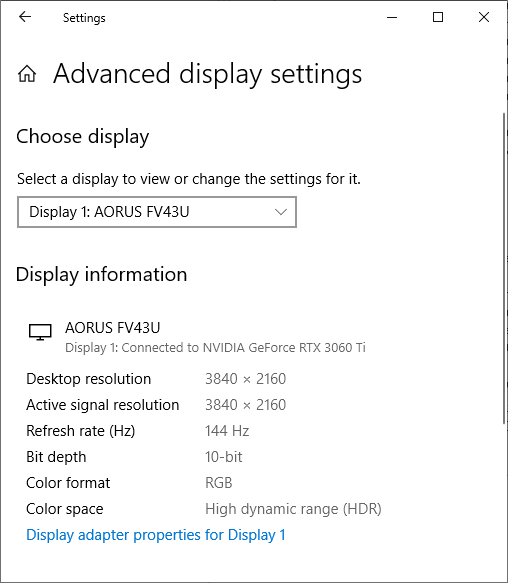
Task: Open the Display 1: AORUS FV43U dropdown
Action: coord(157,212)
